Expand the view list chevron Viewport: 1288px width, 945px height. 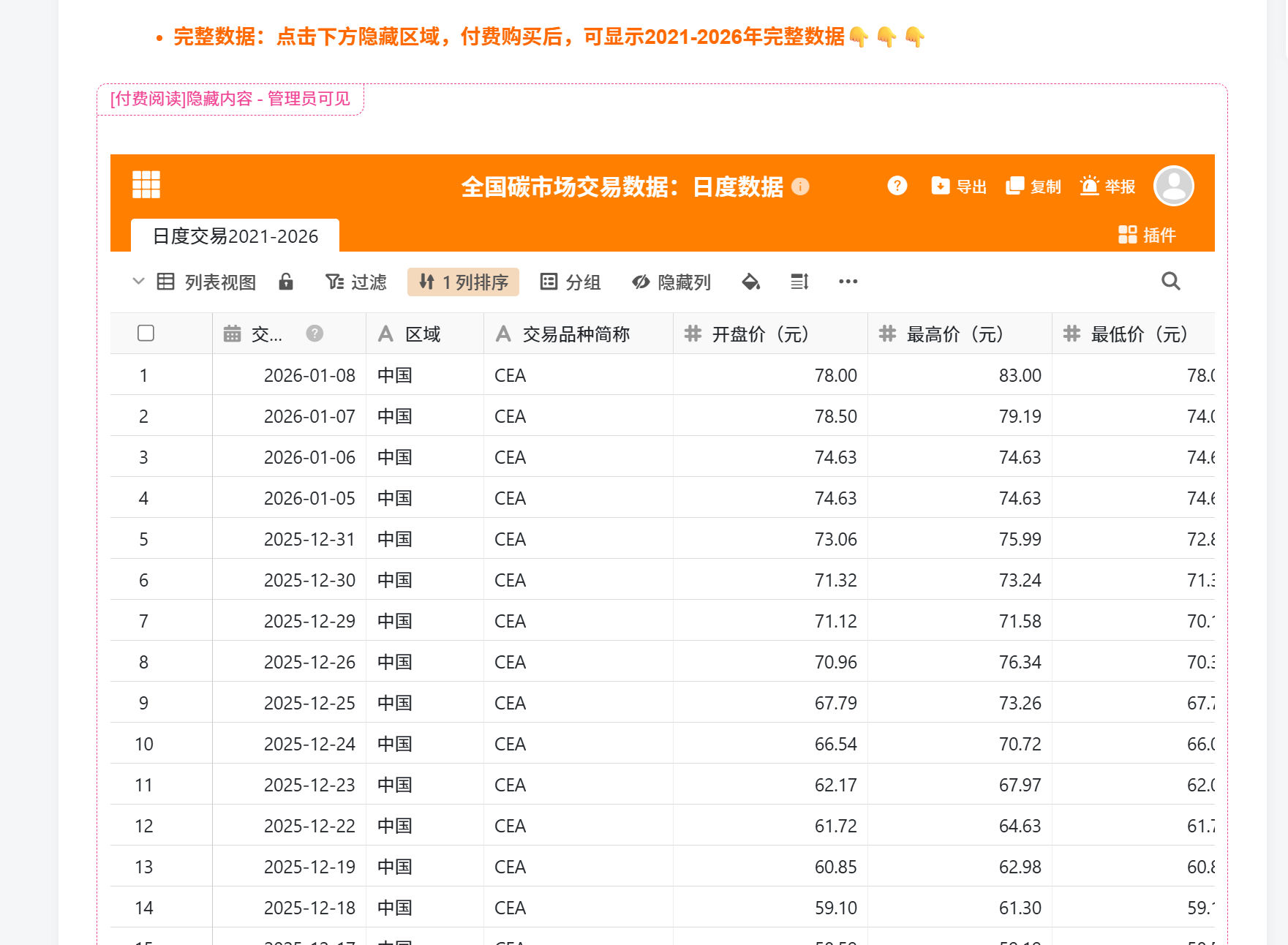(x=138, y=282)
